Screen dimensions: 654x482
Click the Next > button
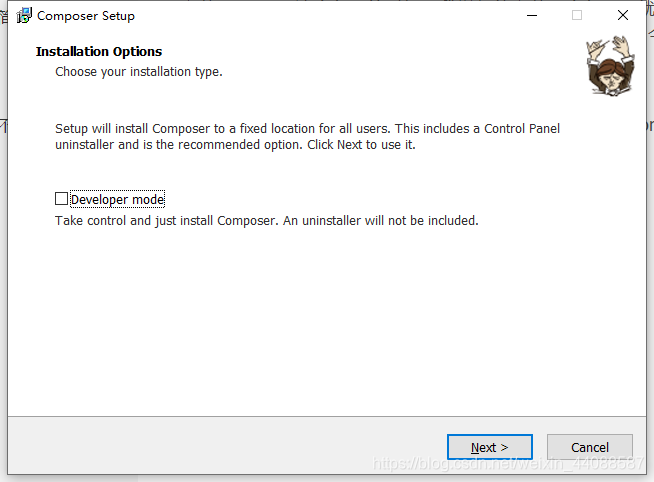click(x=490, y=447)
